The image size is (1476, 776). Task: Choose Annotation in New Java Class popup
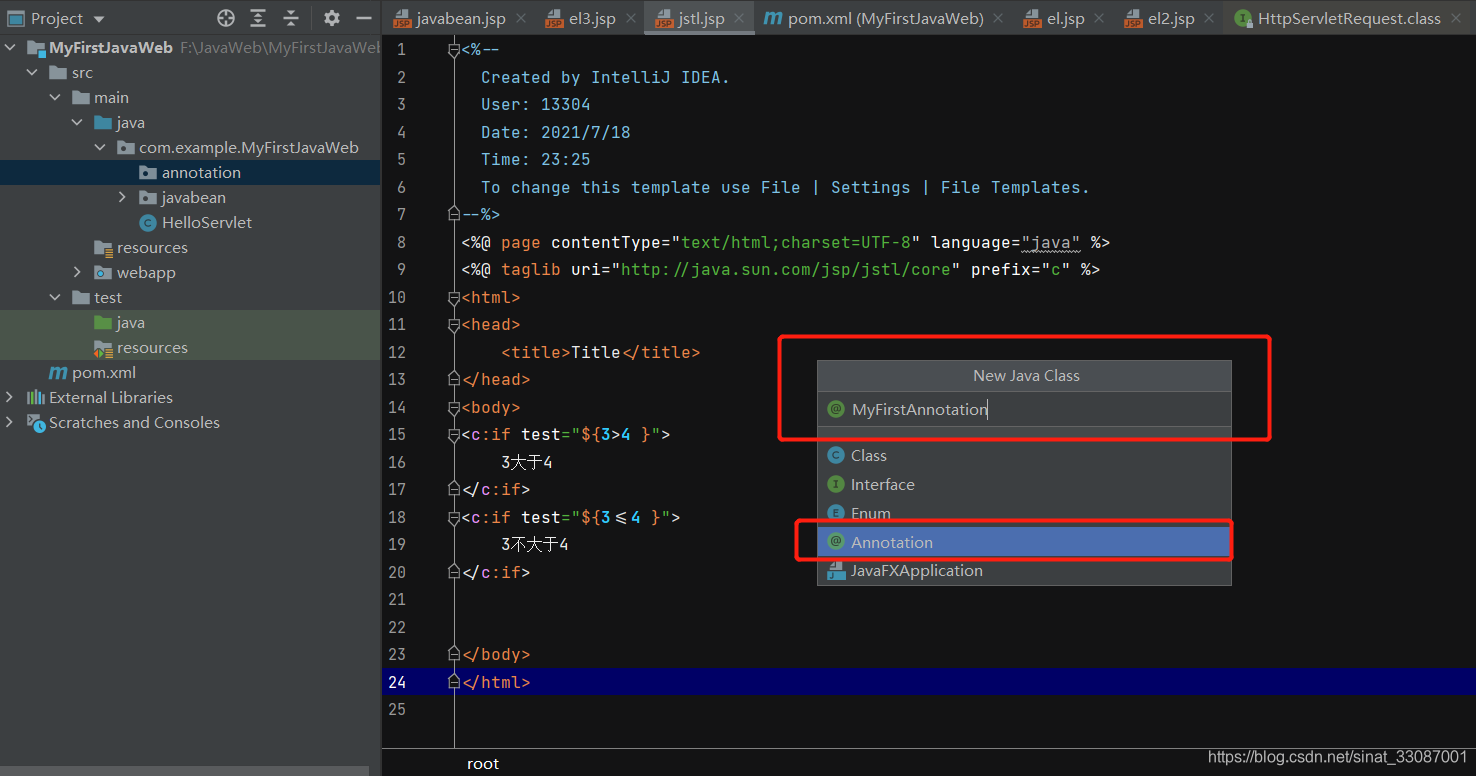(1024, 542)
